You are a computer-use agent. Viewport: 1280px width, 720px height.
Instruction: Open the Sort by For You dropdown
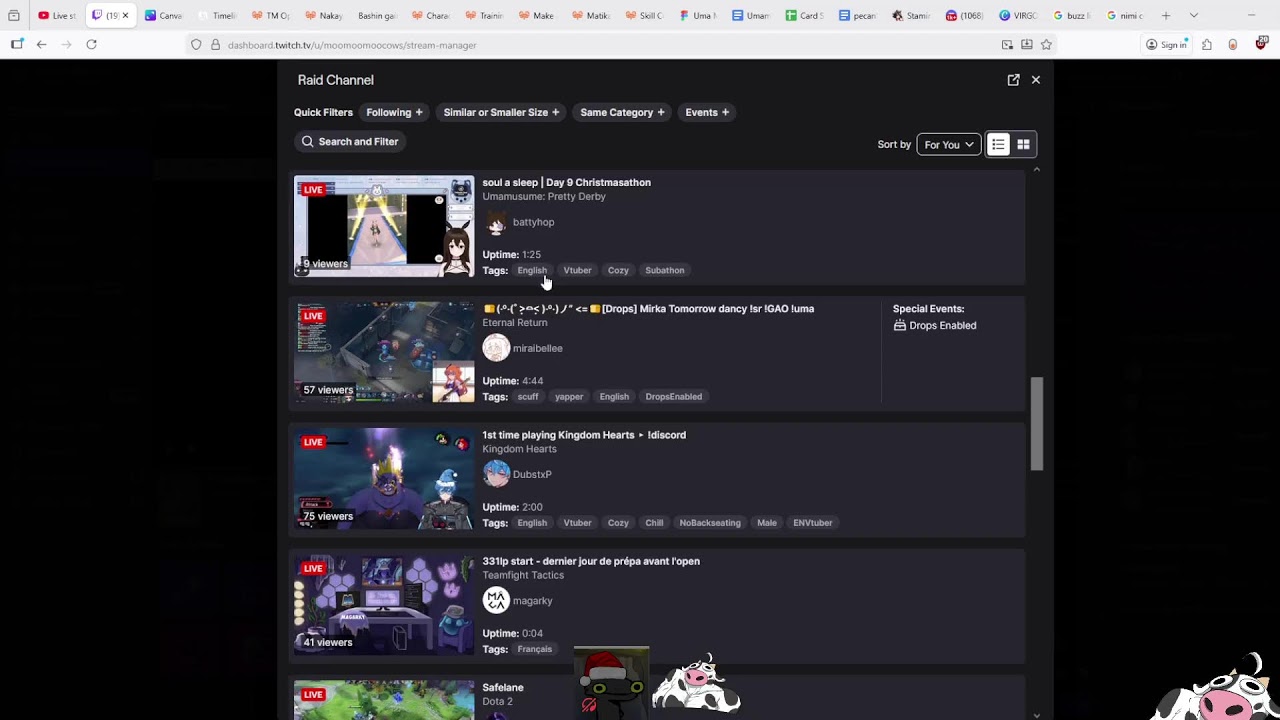click(x=948, y=145)
